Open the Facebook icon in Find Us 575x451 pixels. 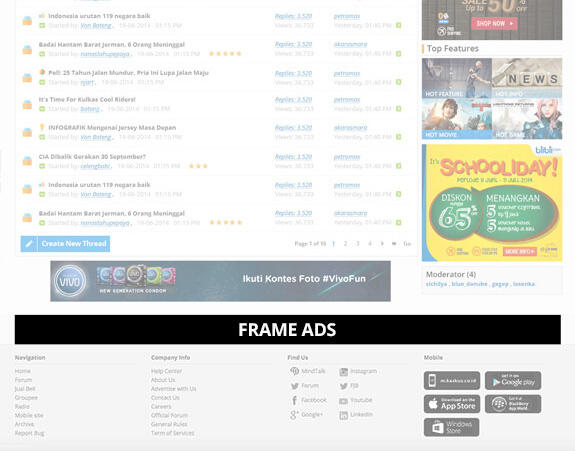pyautogui.click(x=294, y=400)
